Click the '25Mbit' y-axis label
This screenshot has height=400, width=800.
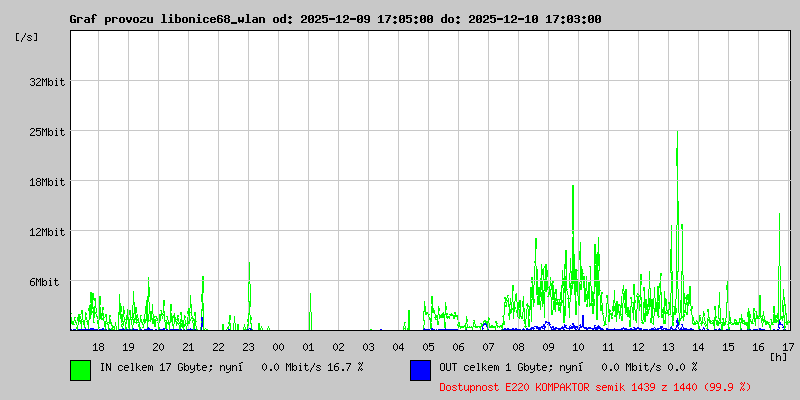point(47,132)
